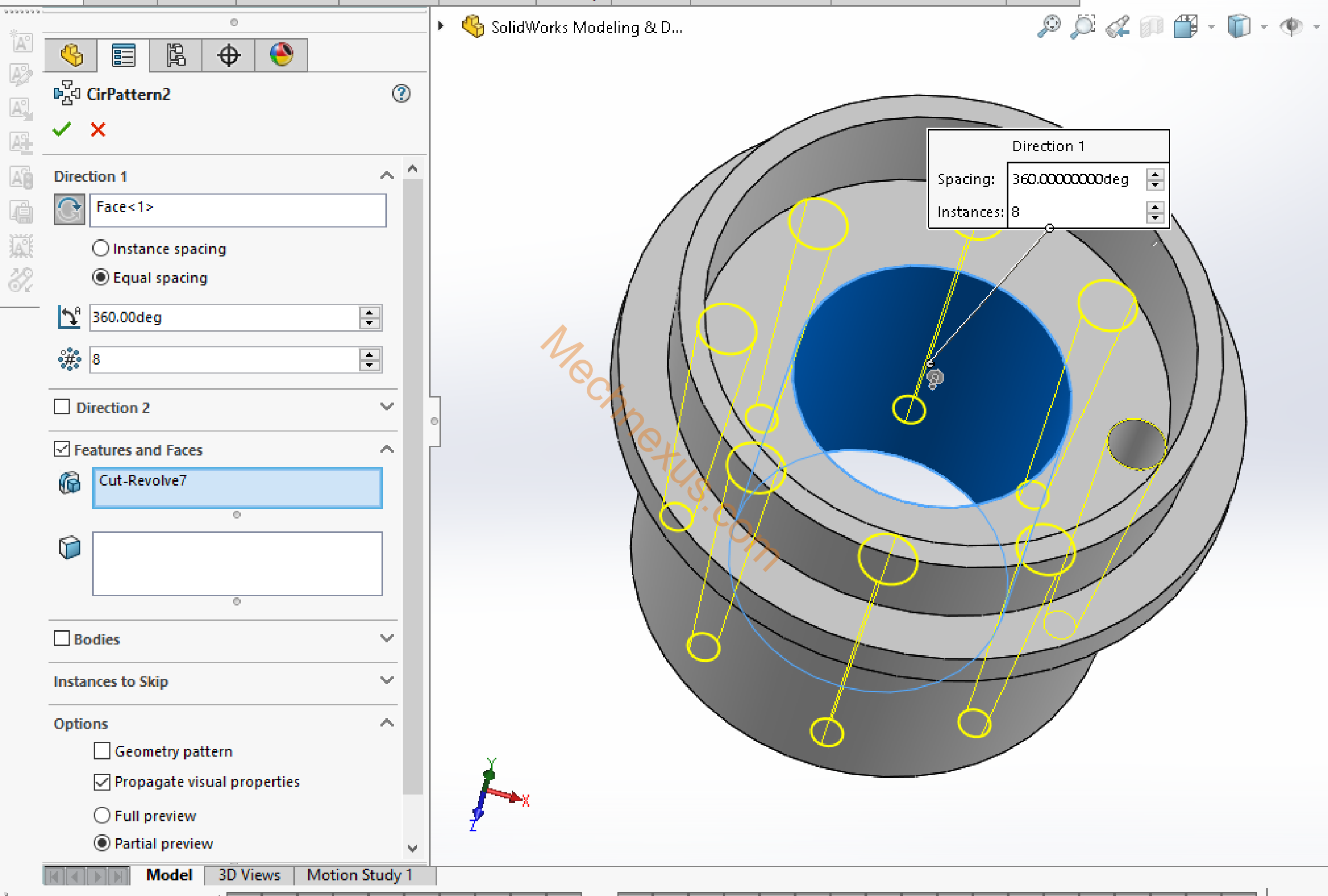Select the Full preview radio button
The image size is (1328, 896).
point(102,816)
